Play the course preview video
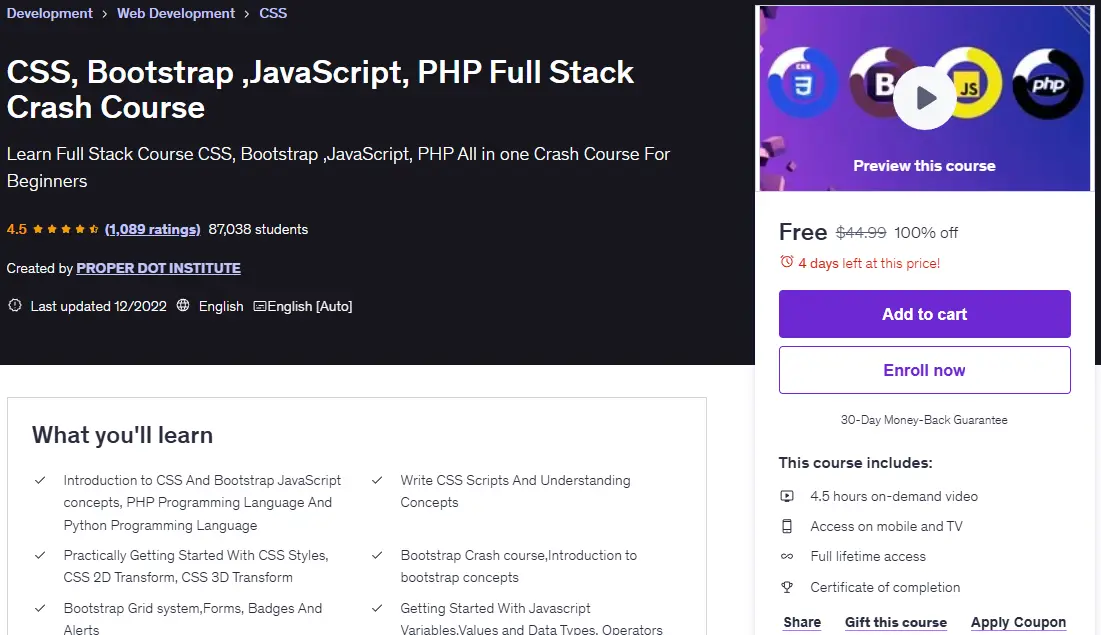Viewport: 1101px width, 635px height. [x=924, y=98]
